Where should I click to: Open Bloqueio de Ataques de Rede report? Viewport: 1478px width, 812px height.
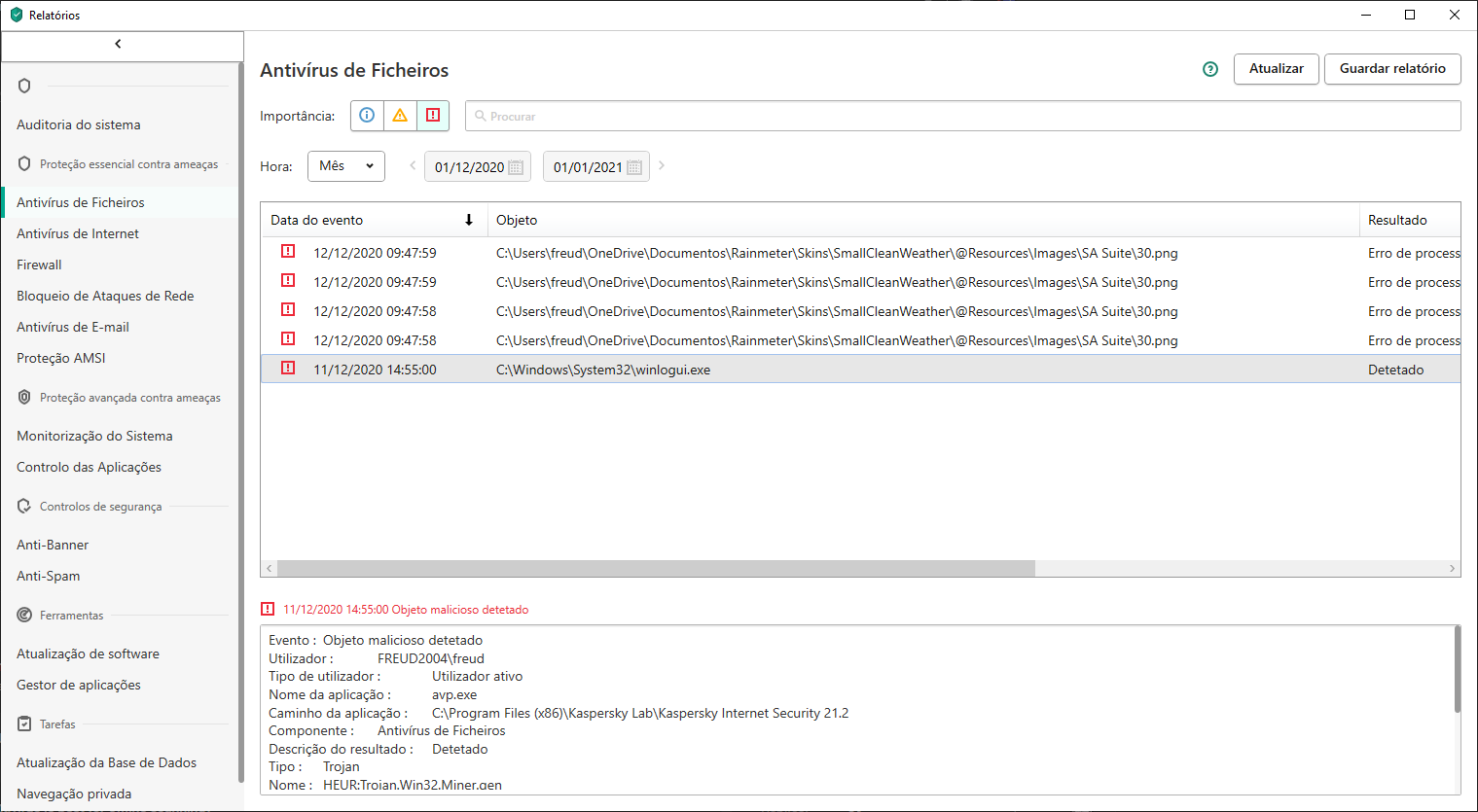(x=105, y=296)
